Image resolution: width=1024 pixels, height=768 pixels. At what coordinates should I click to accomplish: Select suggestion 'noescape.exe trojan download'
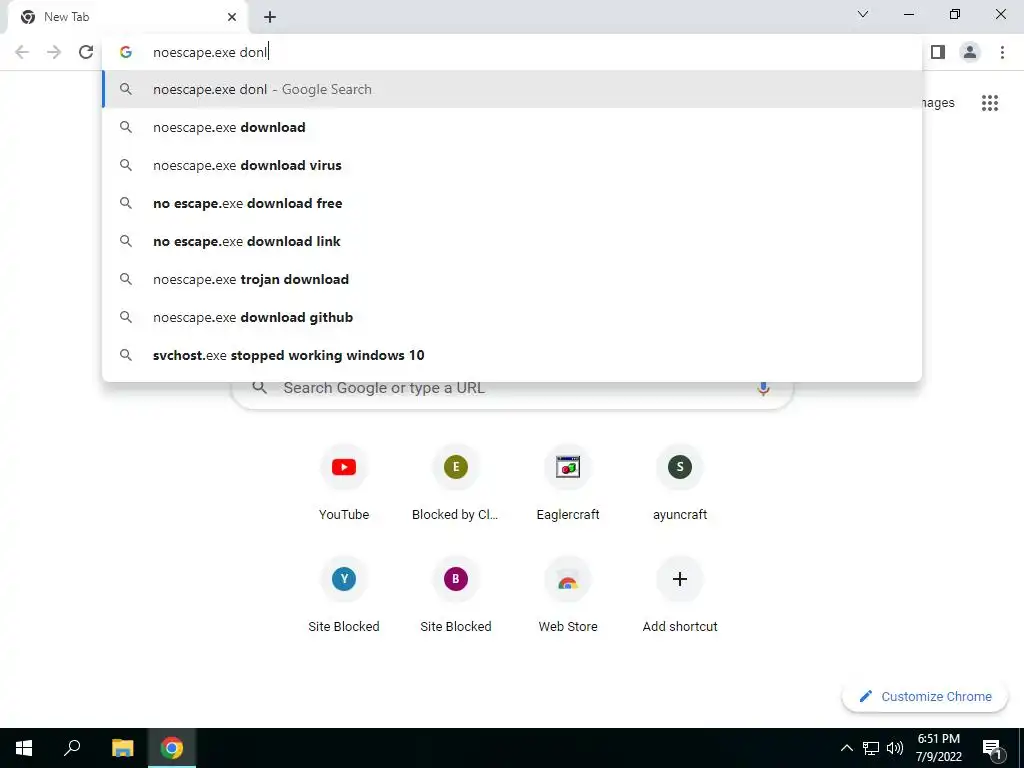click(x=512, y=279)
